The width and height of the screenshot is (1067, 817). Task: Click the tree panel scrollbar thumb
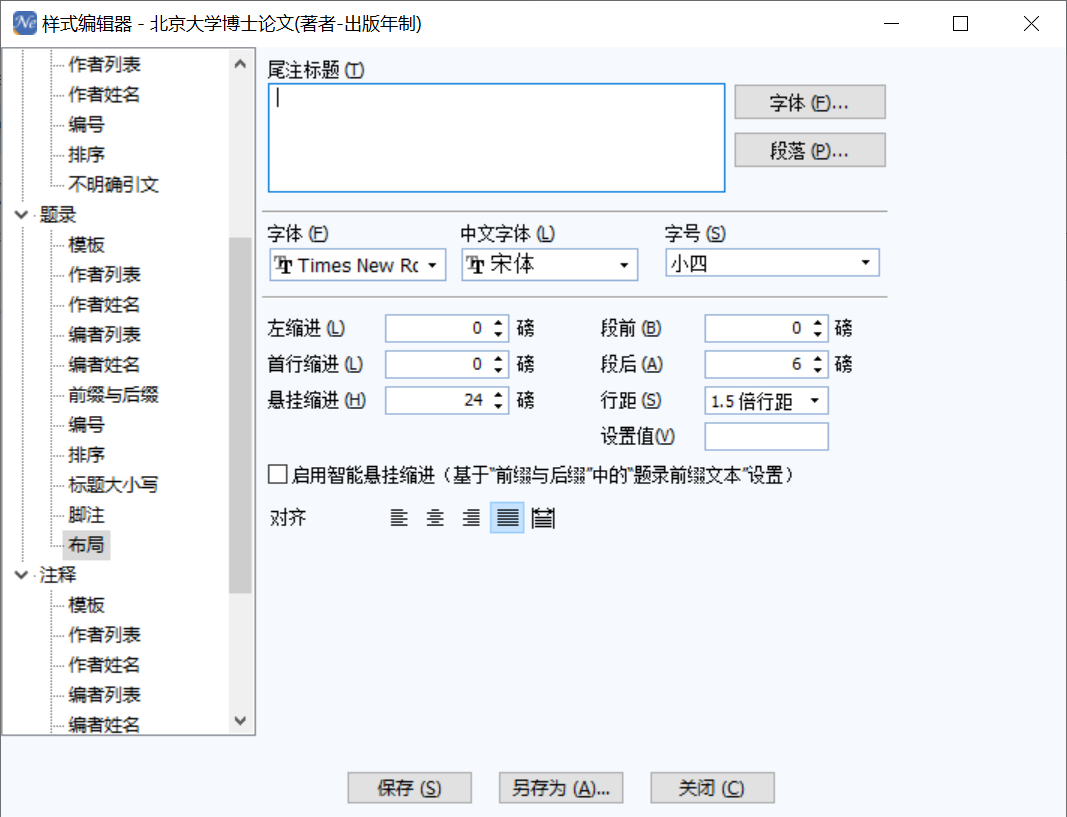point(240,415)
